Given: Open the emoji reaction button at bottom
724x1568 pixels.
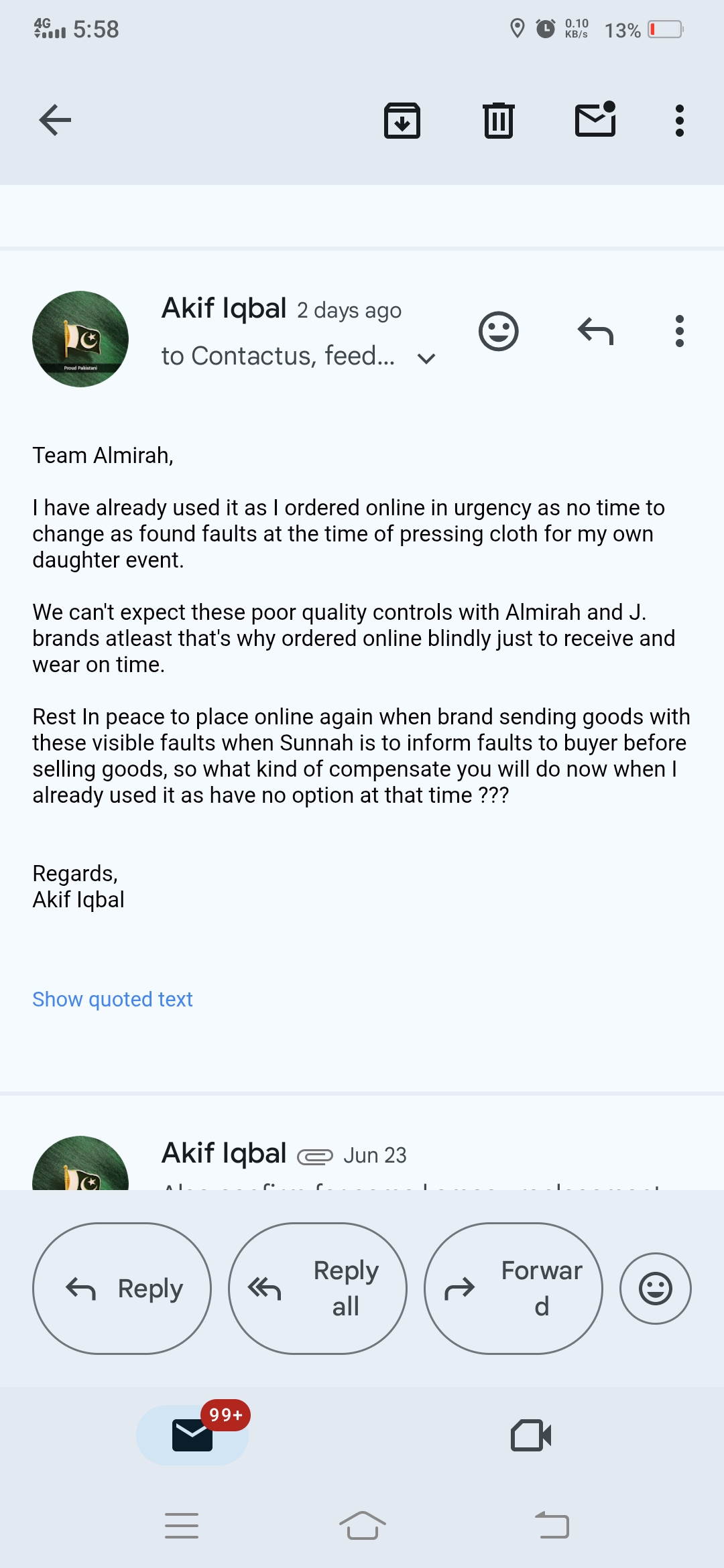Looking at the screenshot, I should tap(656, 1289).
